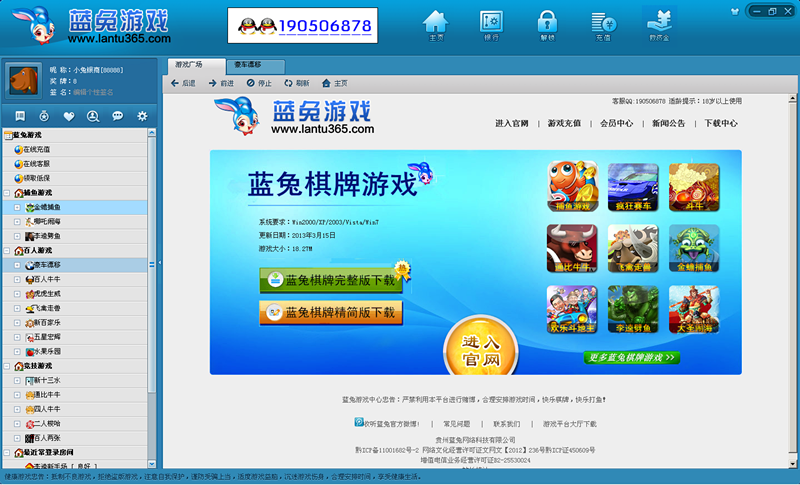Open the 常见问题 footer link
800x485 pixels.
tap(457, 424)
